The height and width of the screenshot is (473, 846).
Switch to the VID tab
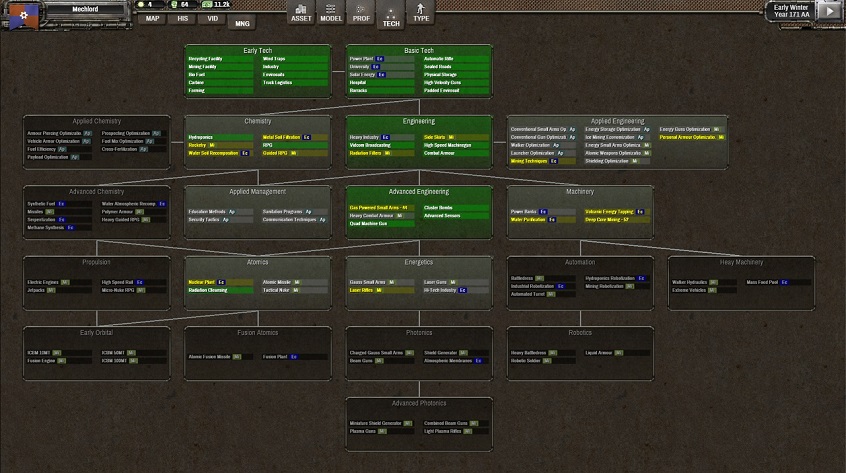click(x=213, y=19)
